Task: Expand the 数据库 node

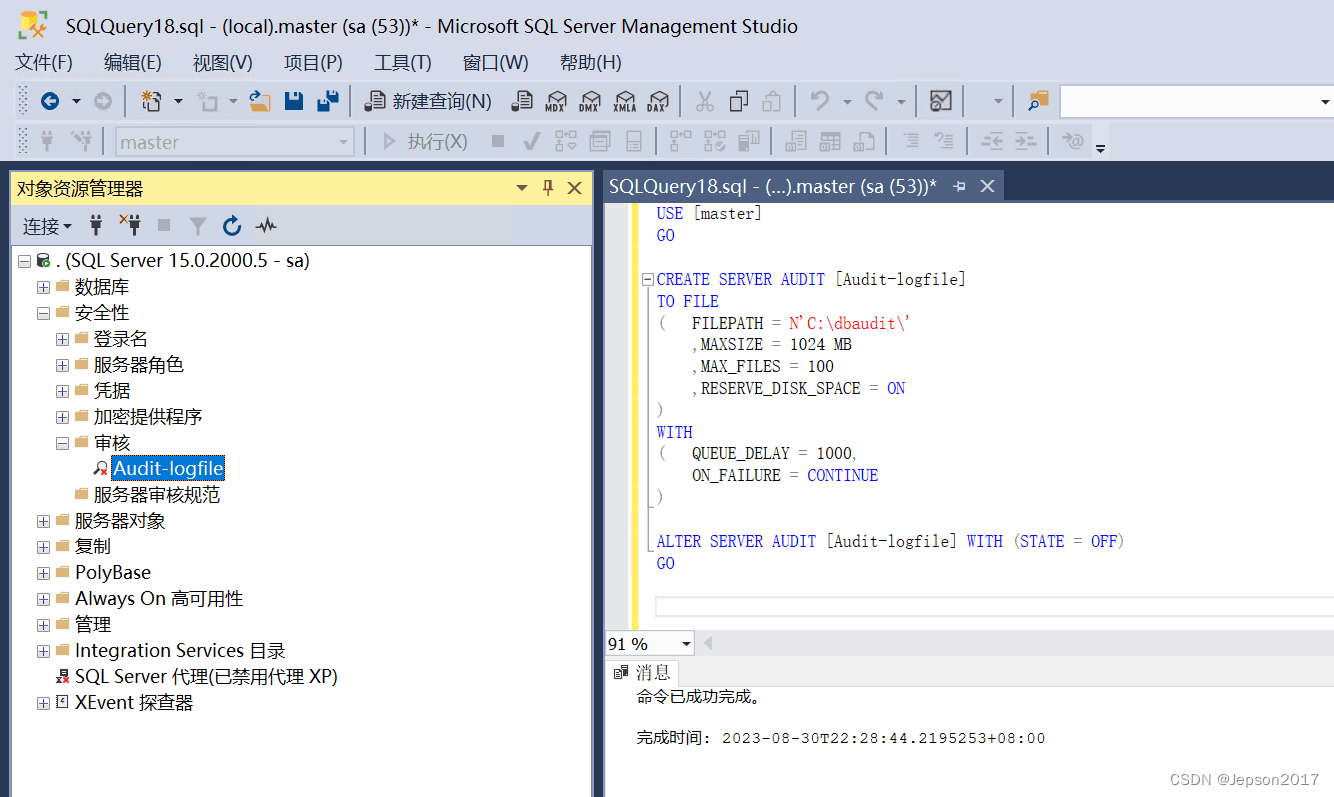Action: pyautogui.click(x=43, y=287)
